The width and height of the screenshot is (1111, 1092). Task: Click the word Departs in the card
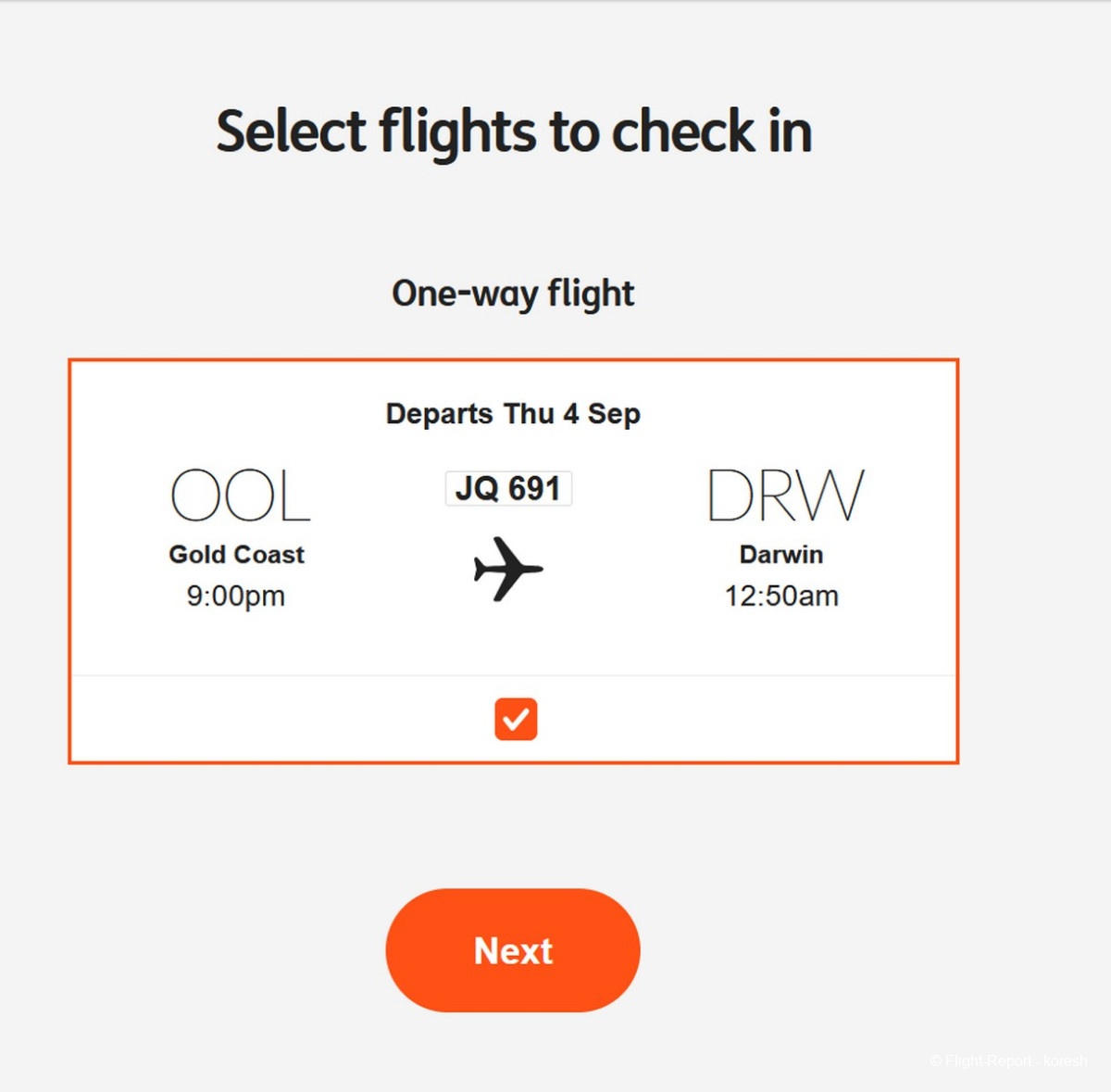(439, 413)
